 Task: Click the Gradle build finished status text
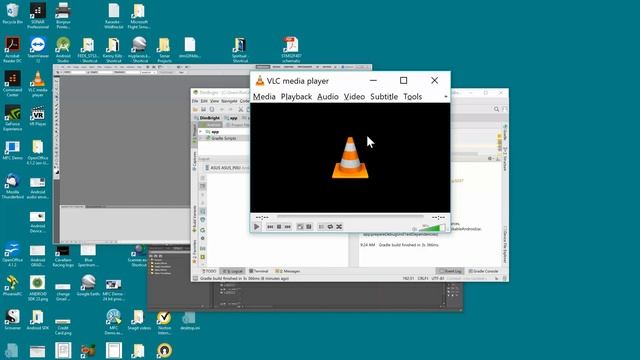point(244,278)
